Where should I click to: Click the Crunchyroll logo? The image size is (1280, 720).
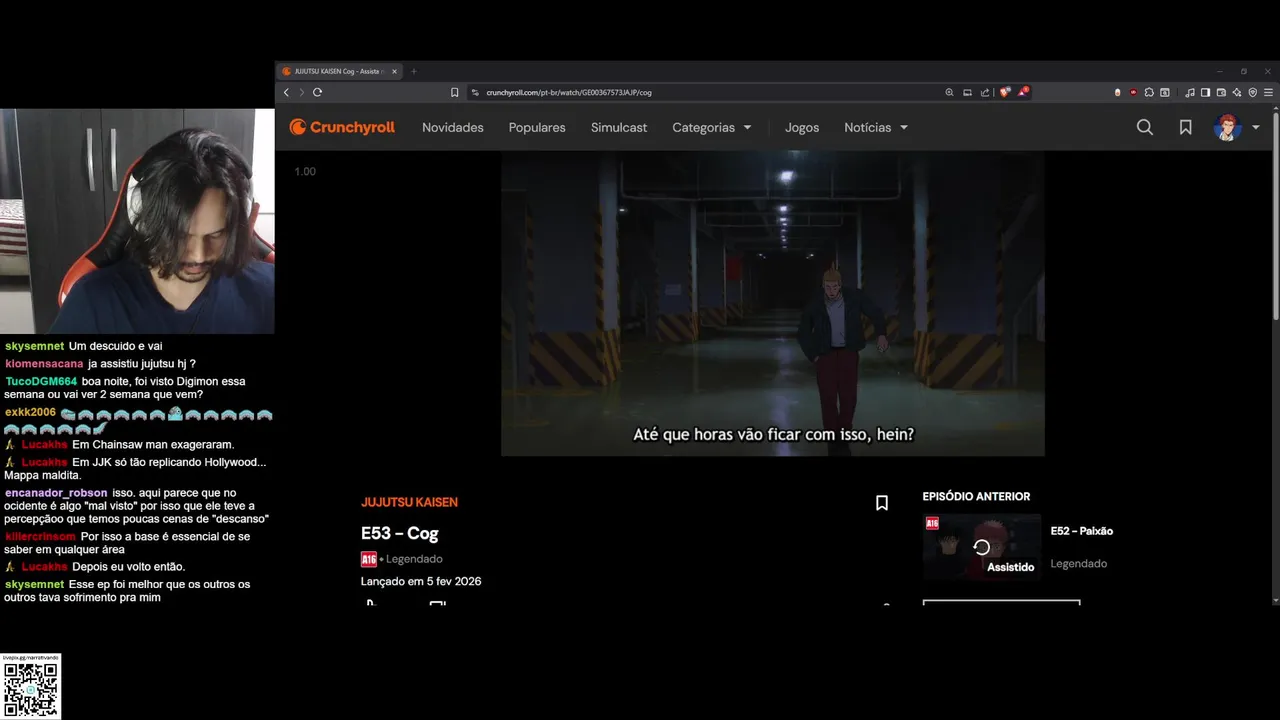point(342,127)
